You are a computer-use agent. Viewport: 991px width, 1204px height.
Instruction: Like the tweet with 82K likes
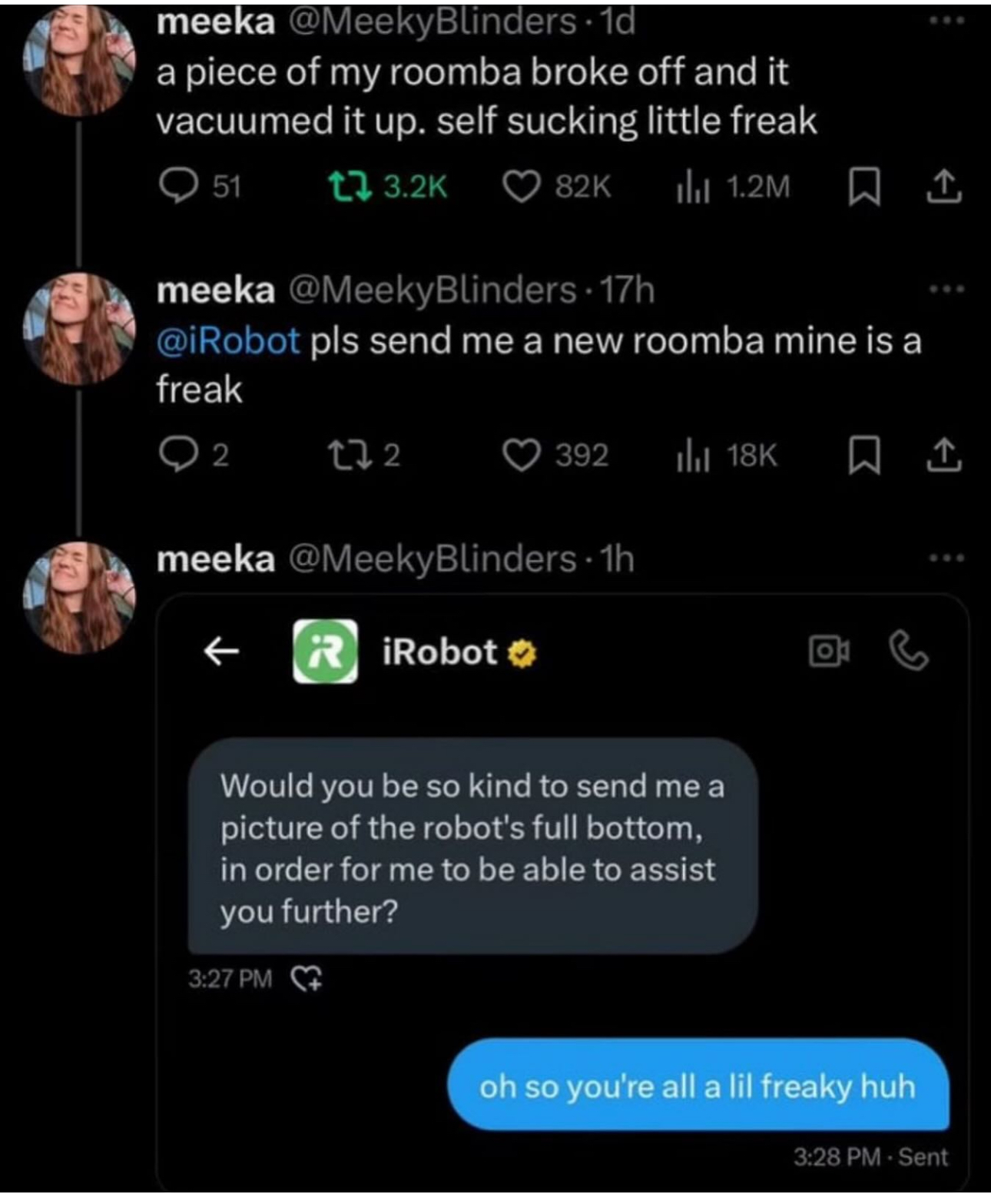pyautogui.click(x=522, y=187)
